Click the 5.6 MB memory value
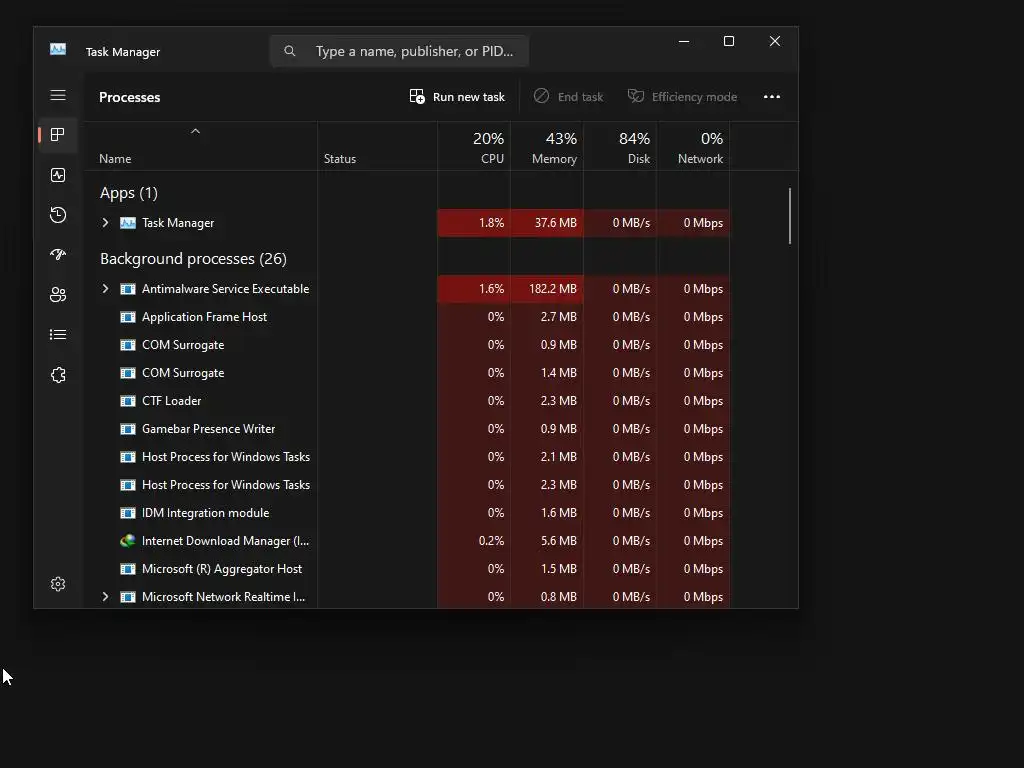This screenshot has height=768, width=1024. point(558,541)
